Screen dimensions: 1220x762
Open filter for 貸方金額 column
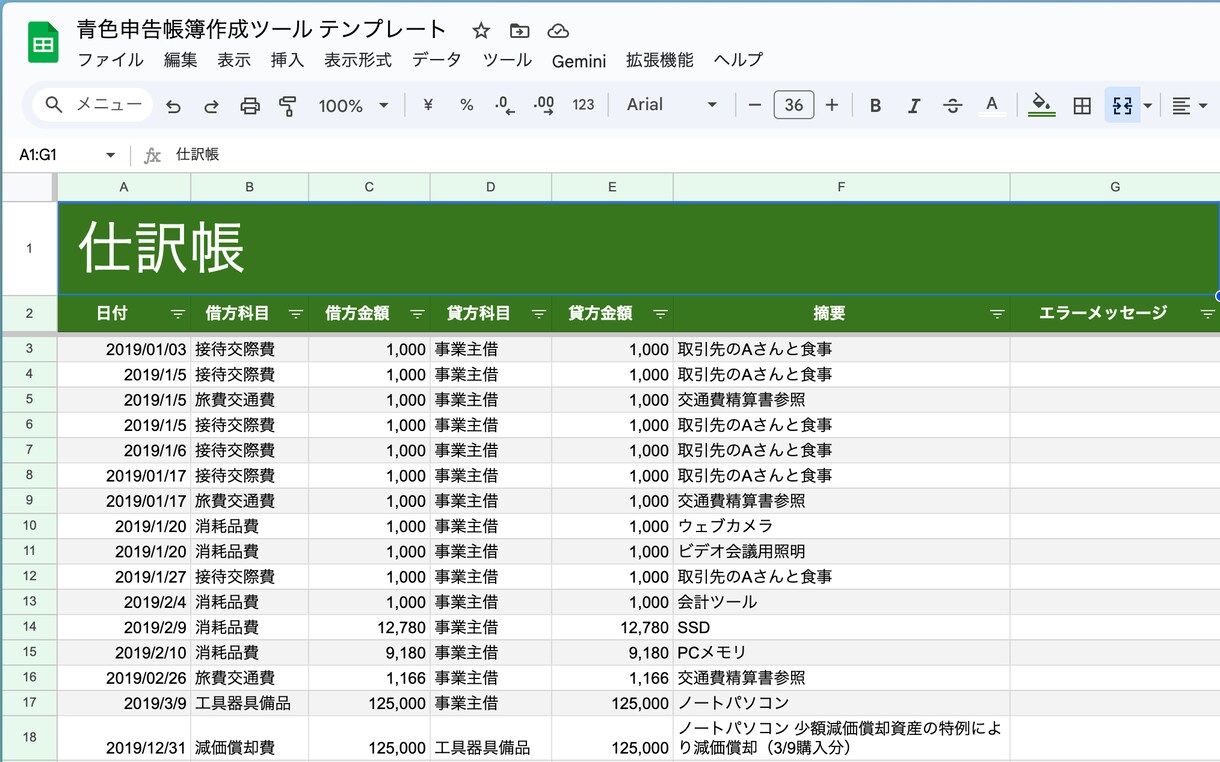click(x=660, y=314)
